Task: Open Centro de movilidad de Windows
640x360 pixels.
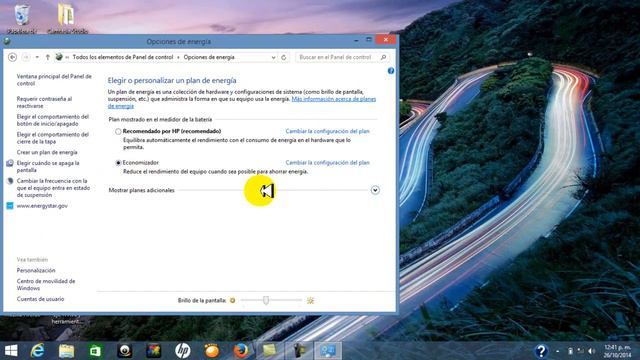Action: point(46,284)
